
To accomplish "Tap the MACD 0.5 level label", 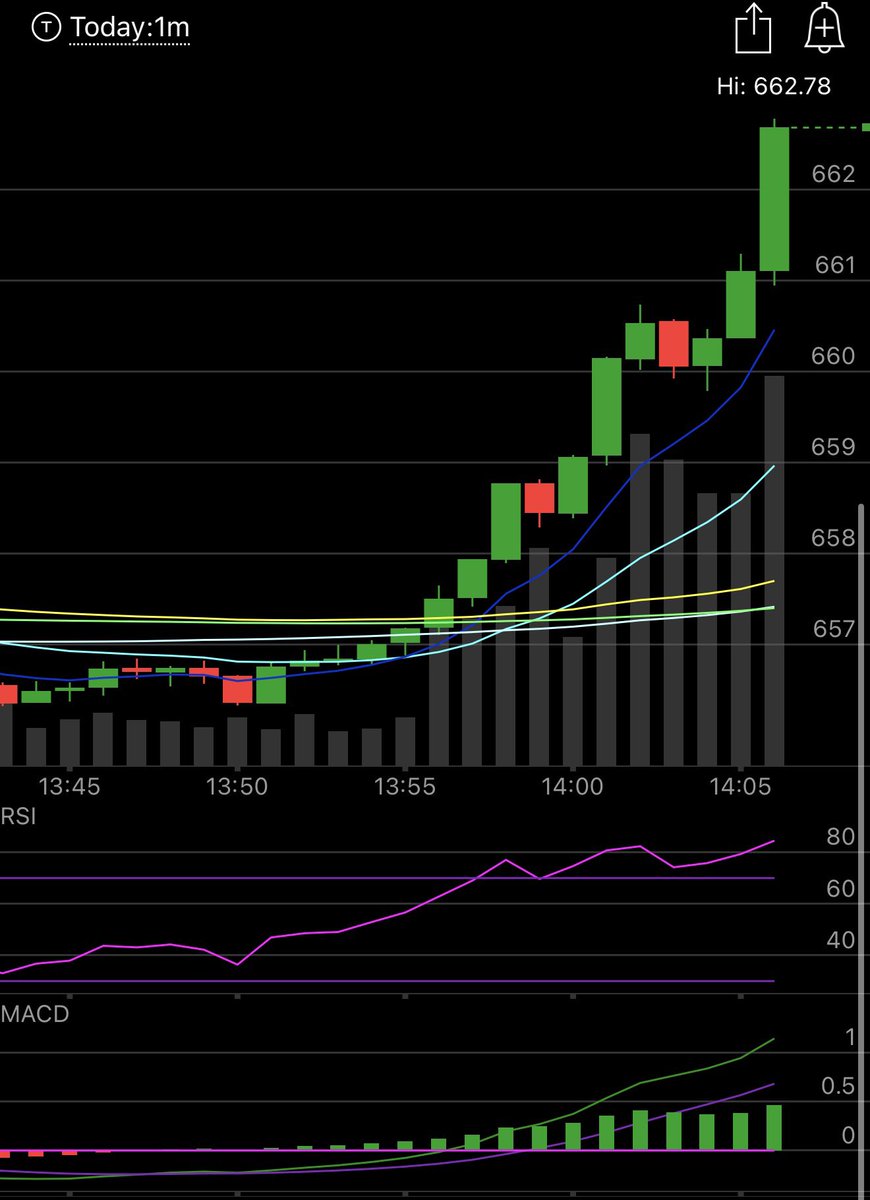I will 837,1086.
